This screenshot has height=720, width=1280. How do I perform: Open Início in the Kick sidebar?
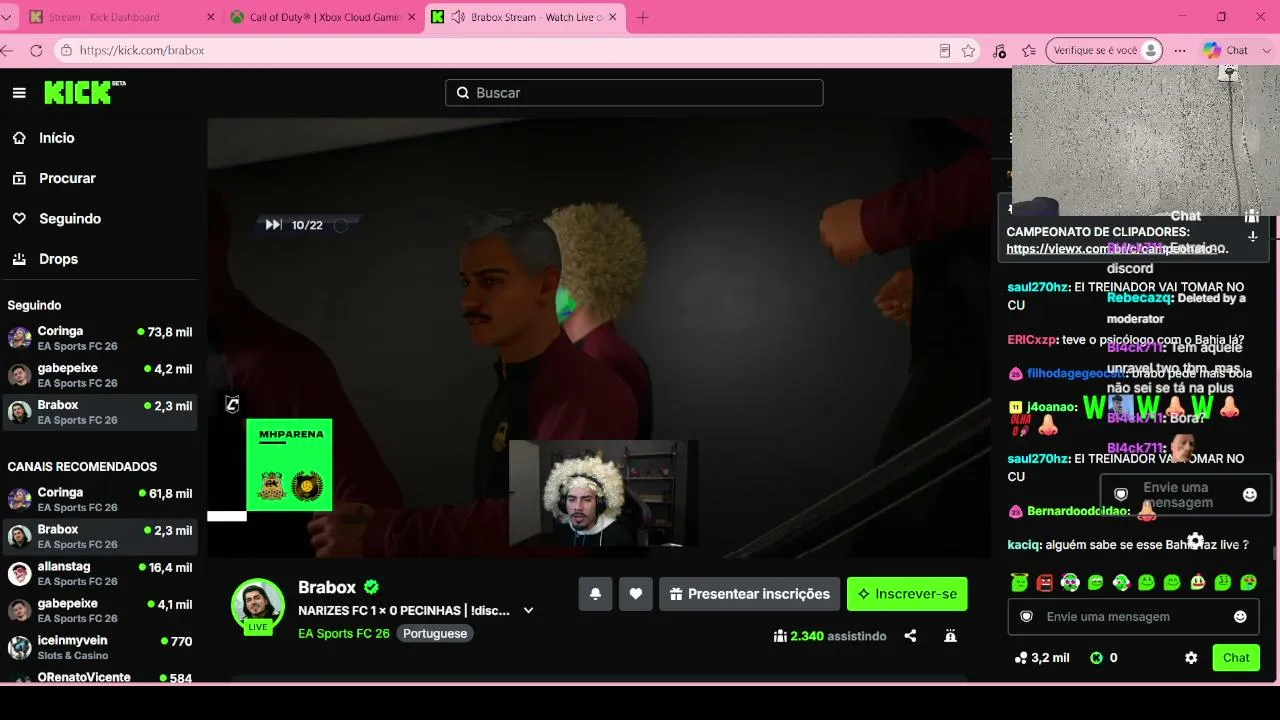(57, 138)
